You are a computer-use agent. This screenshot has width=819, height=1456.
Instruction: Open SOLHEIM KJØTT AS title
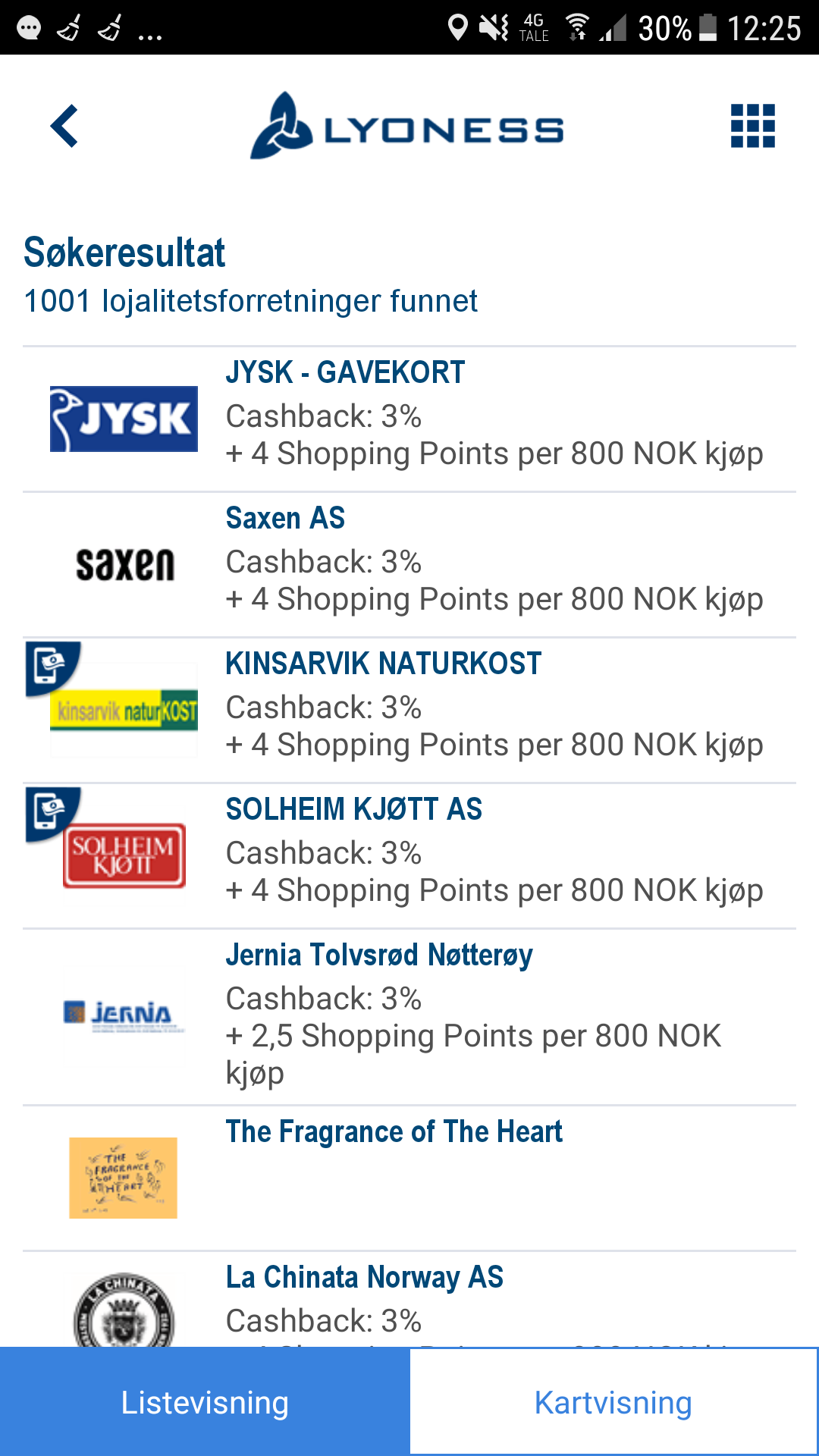point(353,809)
